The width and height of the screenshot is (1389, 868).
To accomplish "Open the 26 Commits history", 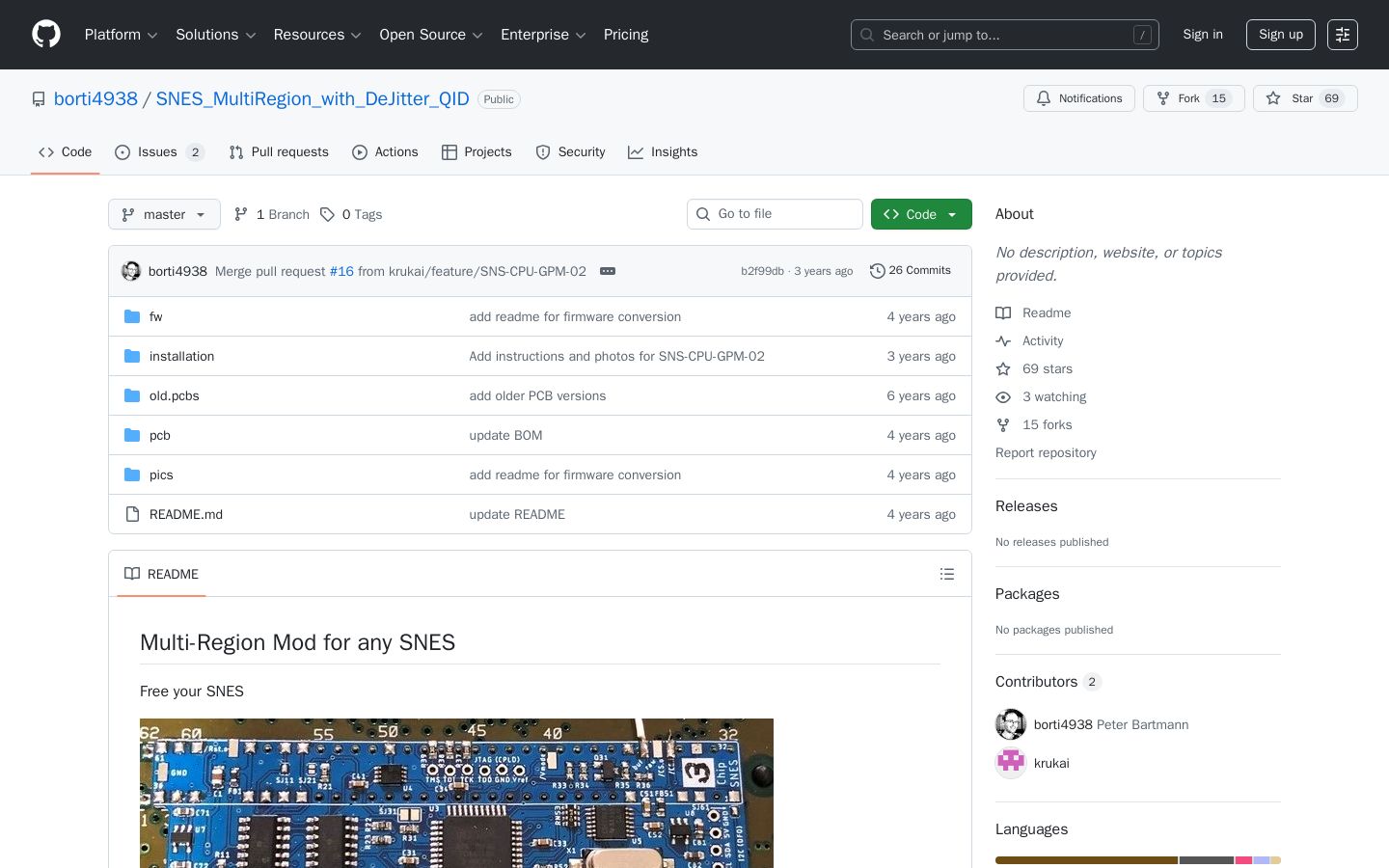I will click(911, 271).
